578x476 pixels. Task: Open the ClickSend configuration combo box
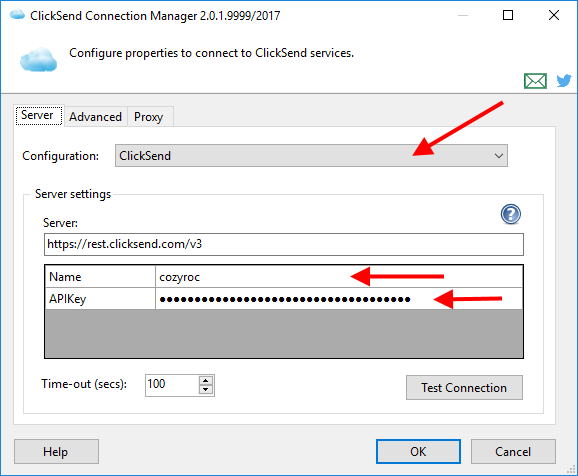click(x=311, y=156)
